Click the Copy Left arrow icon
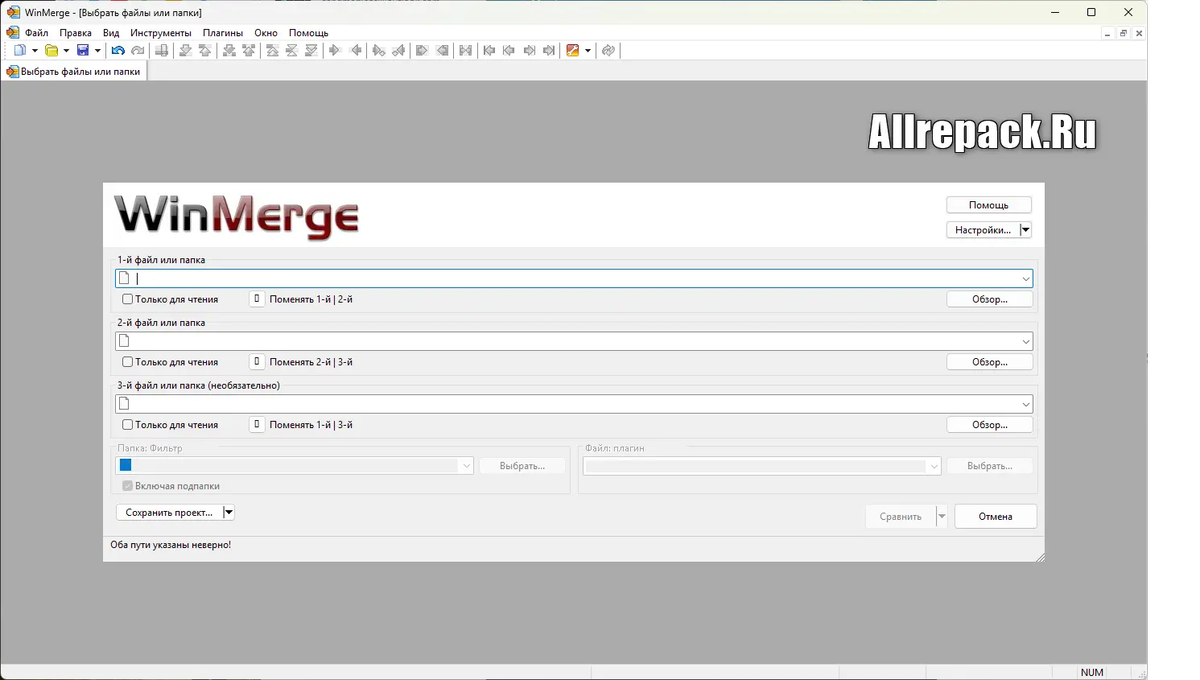The image size is (1200, 680). (x=356, y=50)
